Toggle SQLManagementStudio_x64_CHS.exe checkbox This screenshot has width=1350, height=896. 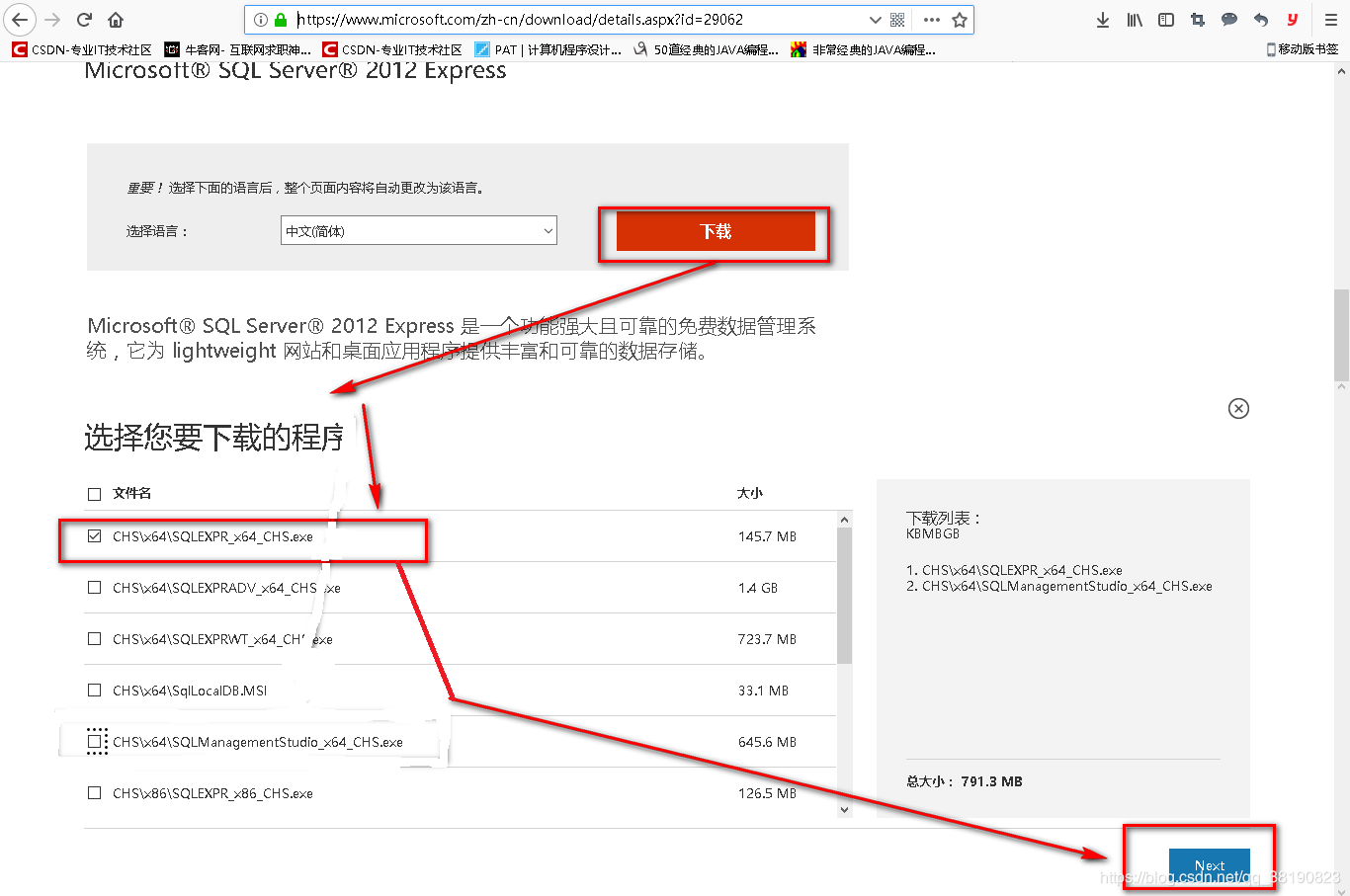[96, 741]
